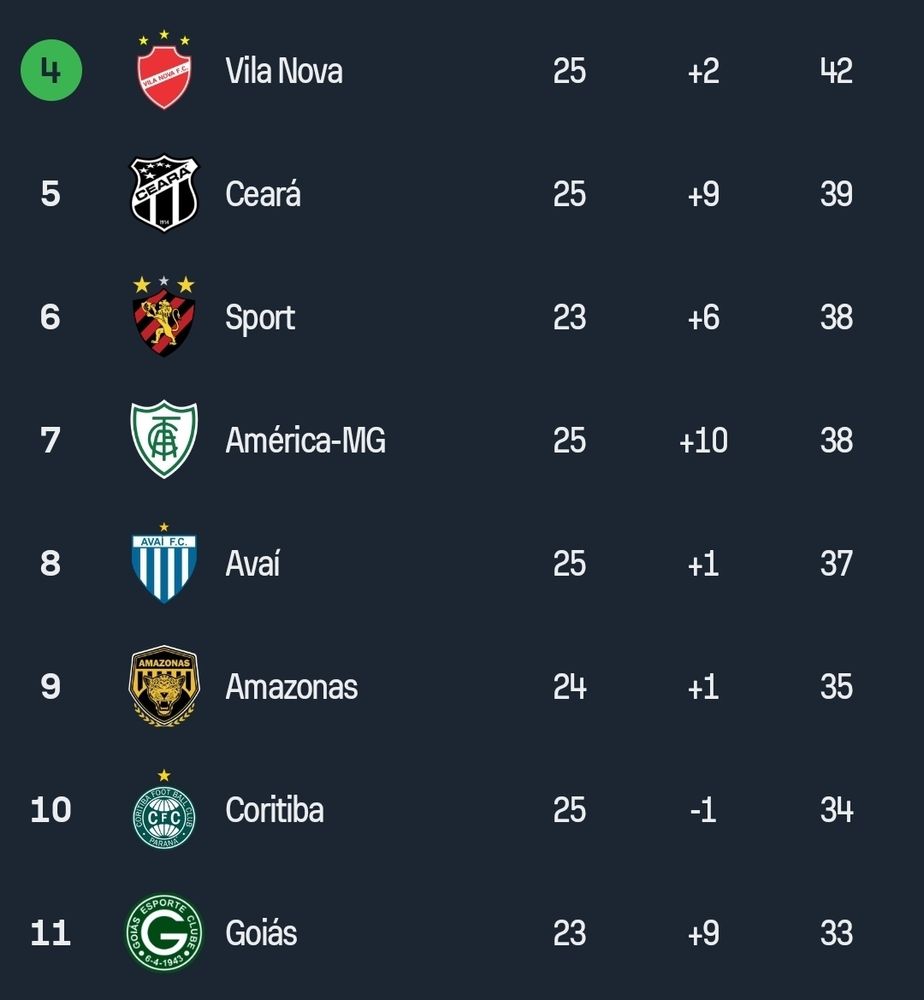The height and width of the screenshot is (1000, 924).
Task: Click the Vila Nova club crest
Action: (x=164, y=70)
